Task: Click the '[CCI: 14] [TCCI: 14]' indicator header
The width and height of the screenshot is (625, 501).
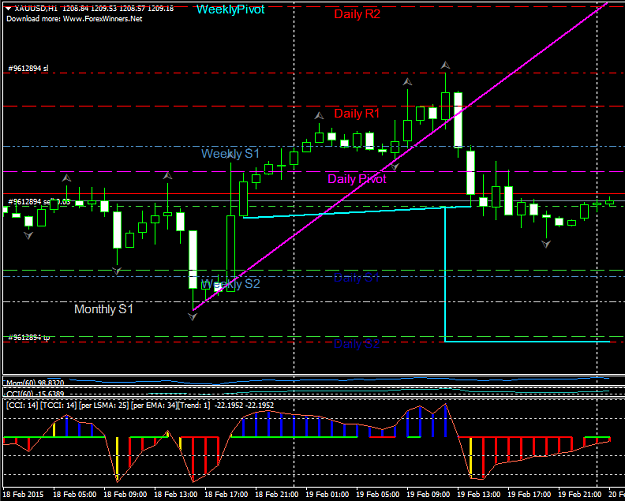Action: pos(41,405)
